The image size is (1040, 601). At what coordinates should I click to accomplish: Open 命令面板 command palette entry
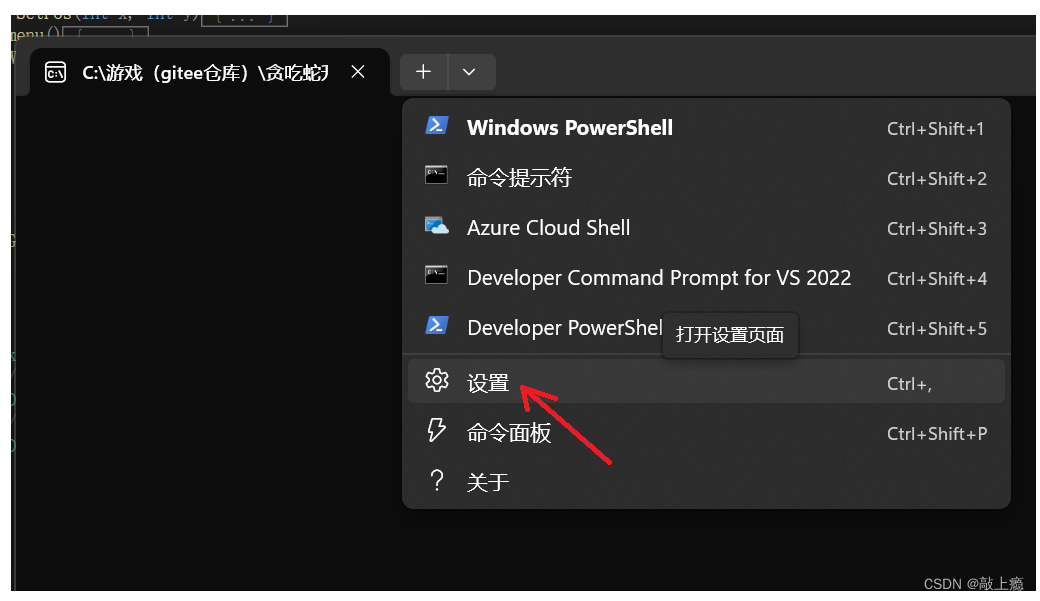coord(509,433)
